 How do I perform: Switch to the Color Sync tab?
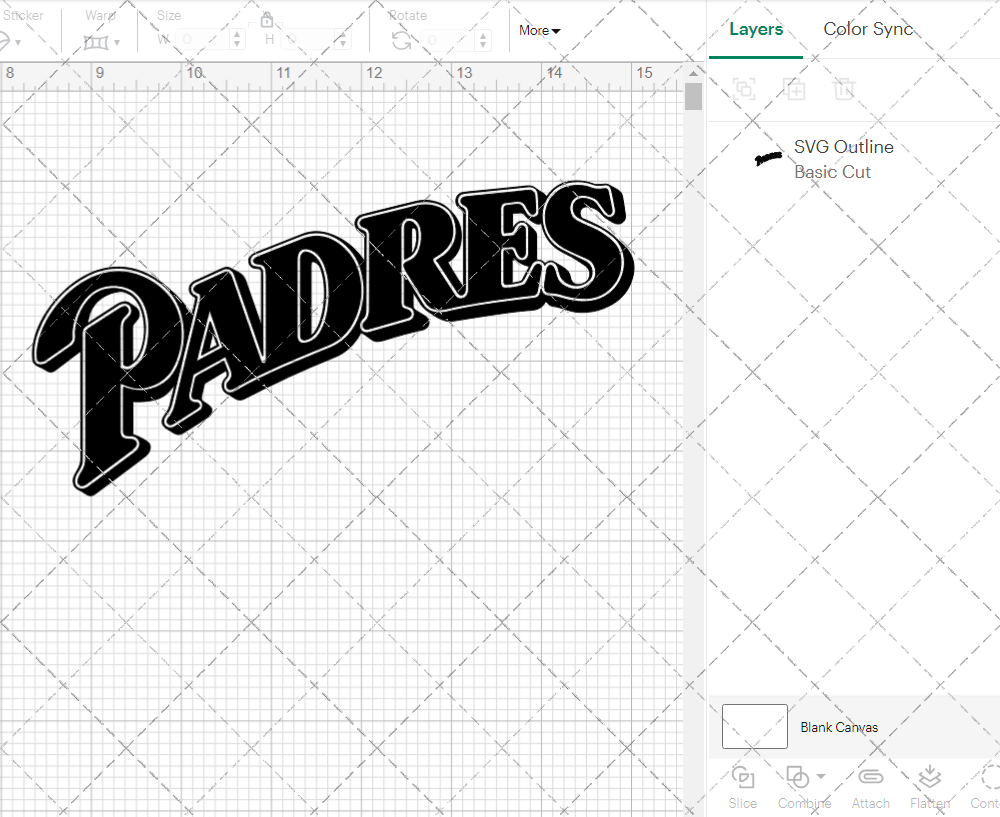[868, 29]
